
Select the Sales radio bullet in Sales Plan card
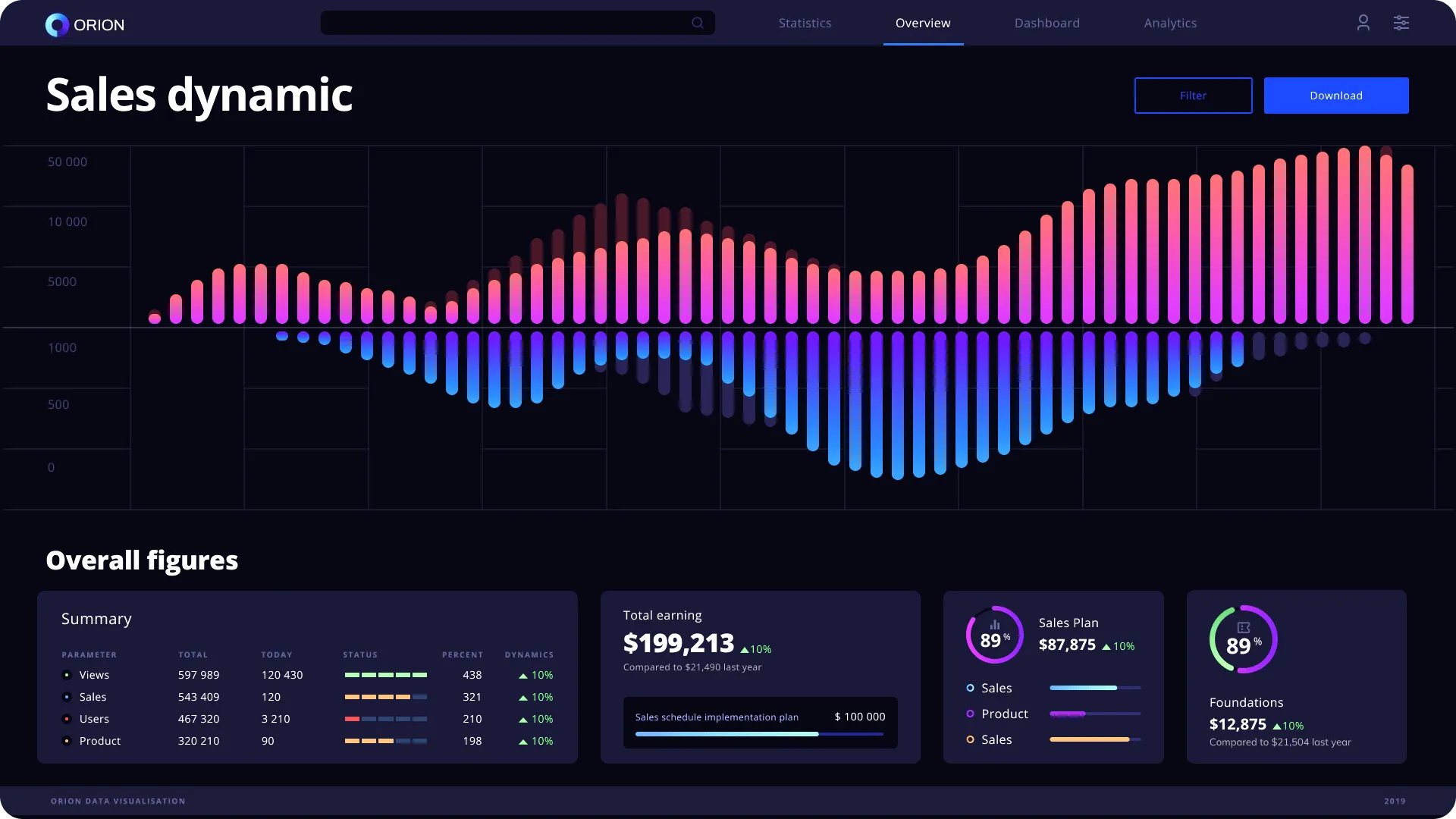[968, 688]
